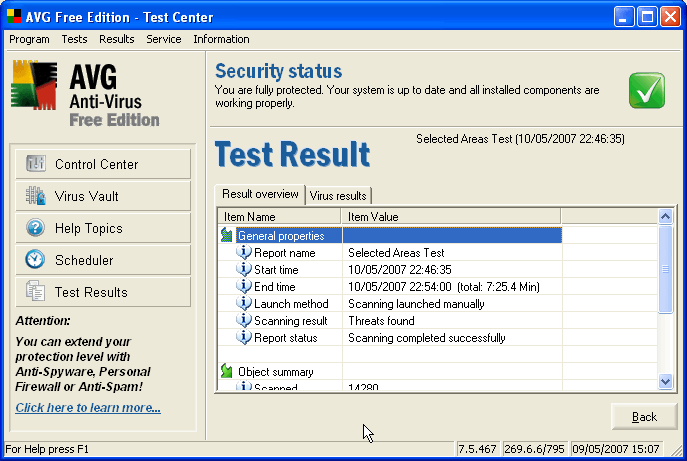
Task: Switch to the Virus results tab
Action: (338, 195)
